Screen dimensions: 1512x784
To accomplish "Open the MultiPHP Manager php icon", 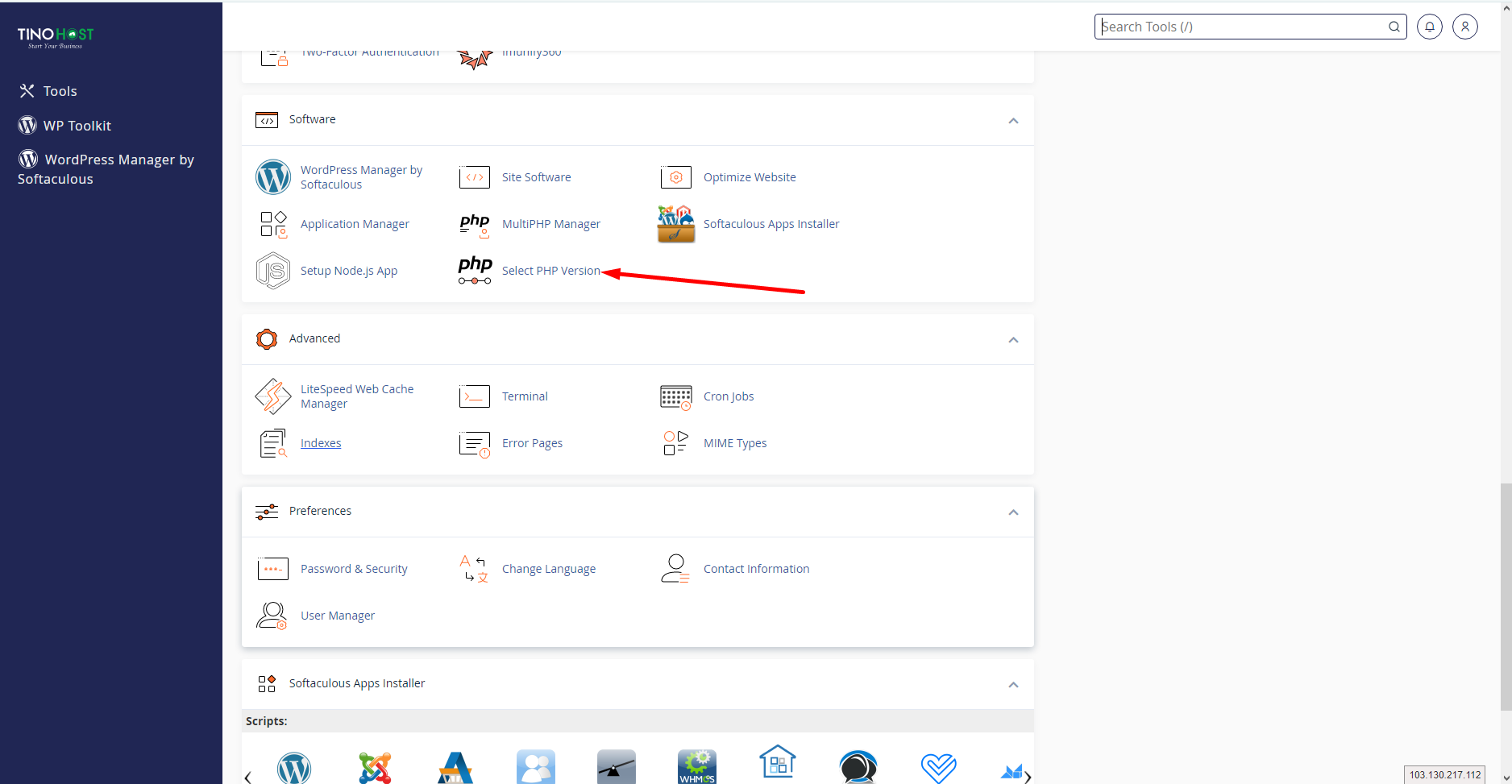I will [475, 225].
